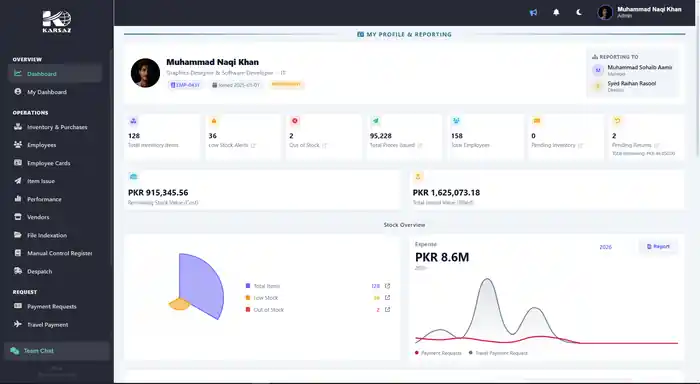Open Muhammad Naqi Khan user menu

640,12
